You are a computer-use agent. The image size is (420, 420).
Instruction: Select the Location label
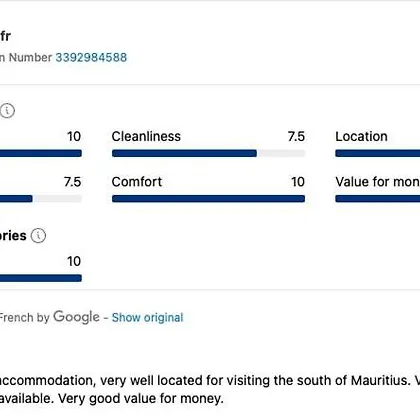click(361, 136)
